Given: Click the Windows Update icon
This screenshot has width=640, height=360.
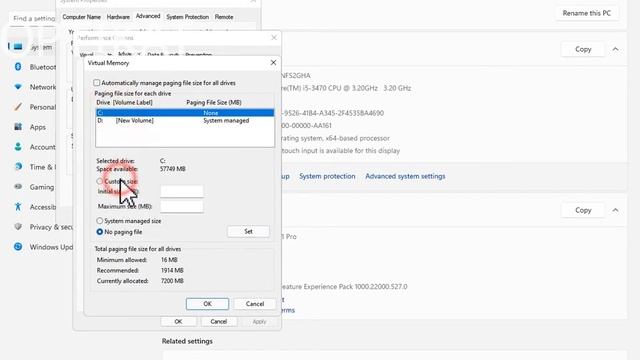Looking at the screenshot, I should point(18,247).
